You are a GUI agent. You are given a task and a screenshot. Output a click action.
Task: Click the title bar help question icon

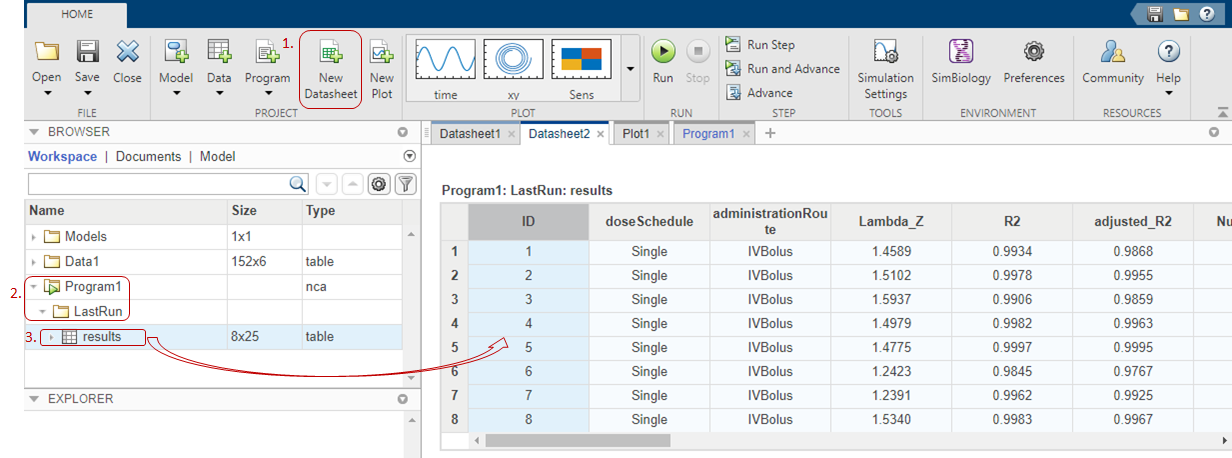pyautogui.click(x=1207, y=14)
